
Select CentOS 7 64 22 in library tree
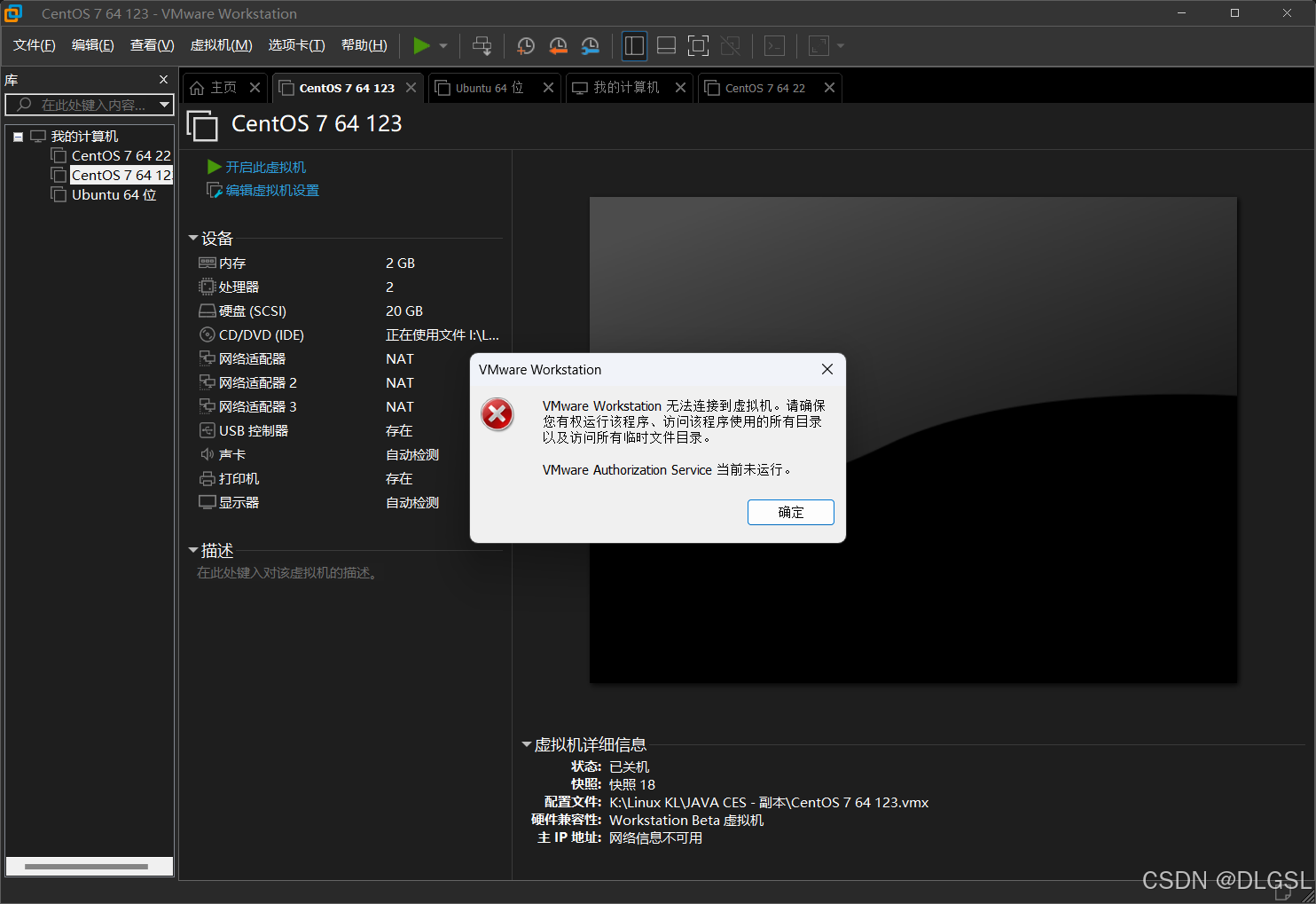(112, 156)
